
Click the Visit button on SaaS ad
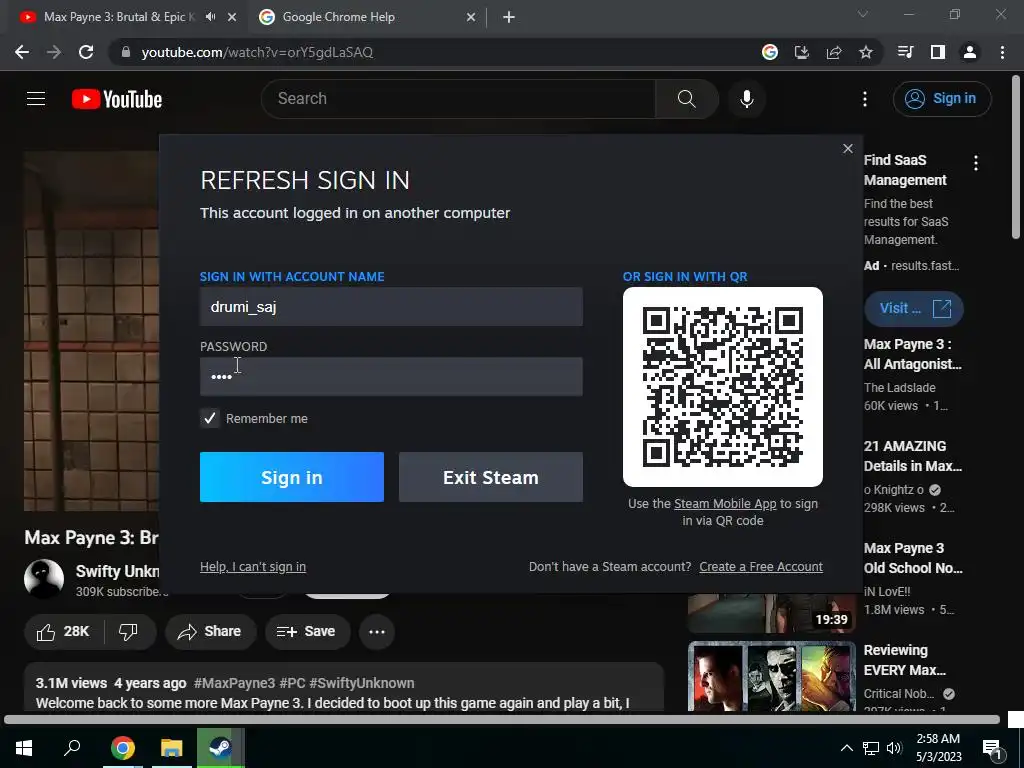pyautogui.click(x=914, y=308)
